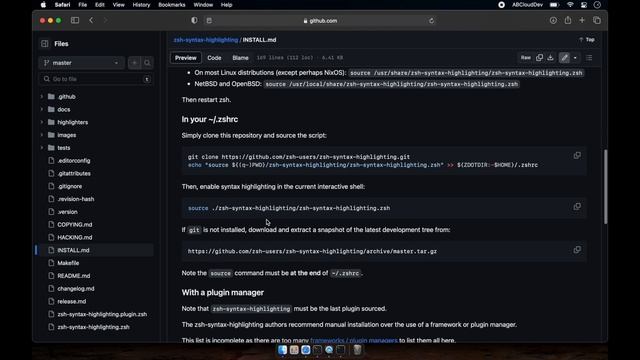The width and height of the screenshot is (640, 360).
Task: Open document outline list icon
Action: 589,58
